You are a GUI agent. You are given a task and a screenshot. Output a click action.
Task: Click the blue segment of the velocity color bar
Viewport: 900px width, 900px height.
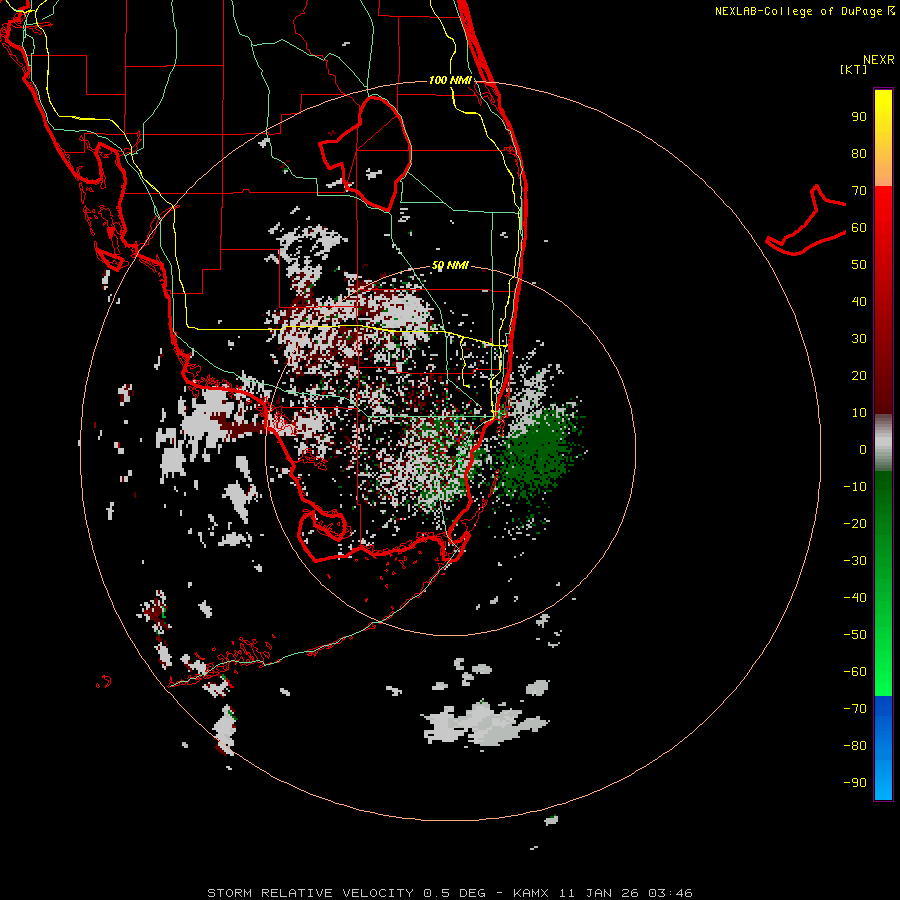click(883, 748)
